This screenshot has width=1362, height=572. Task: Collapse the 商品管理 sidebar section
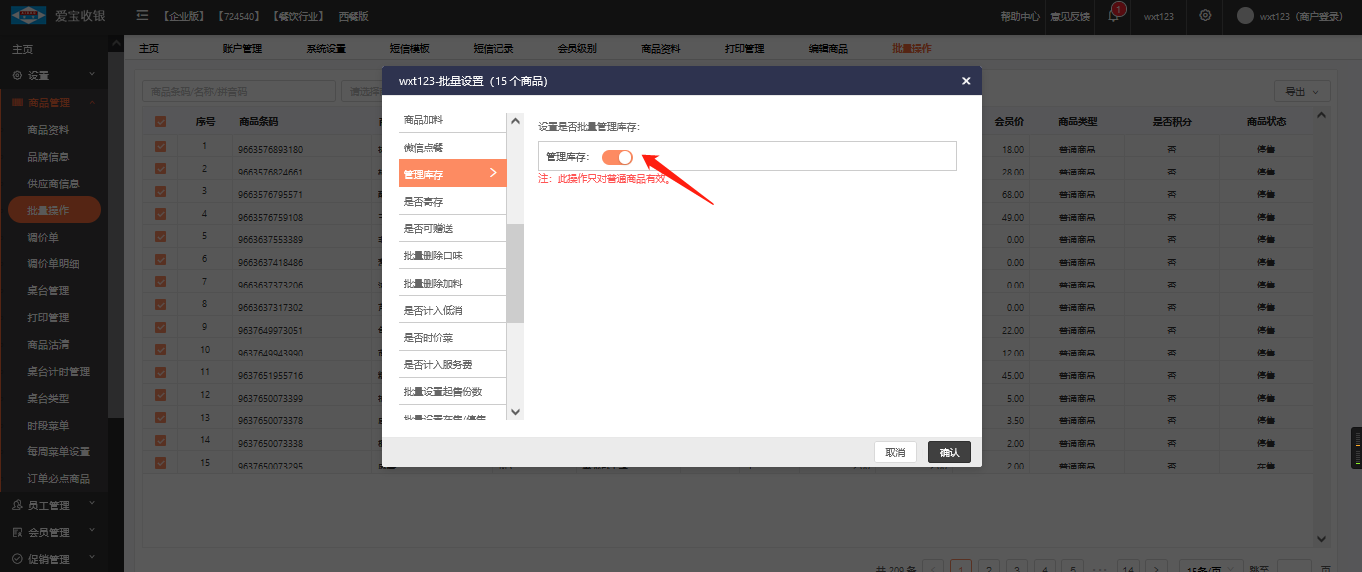[92, 102]
